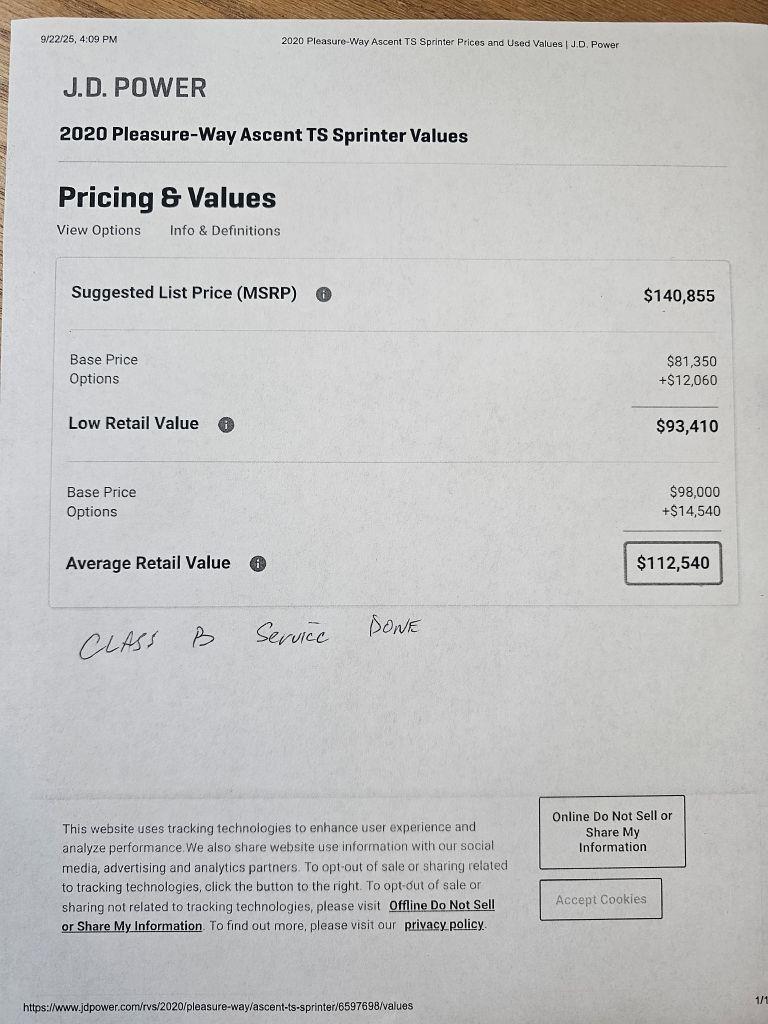Click the $93,410 low retail total
Image resolution: width=768 pixels, height=1024 pixels.
click(686, 426)
